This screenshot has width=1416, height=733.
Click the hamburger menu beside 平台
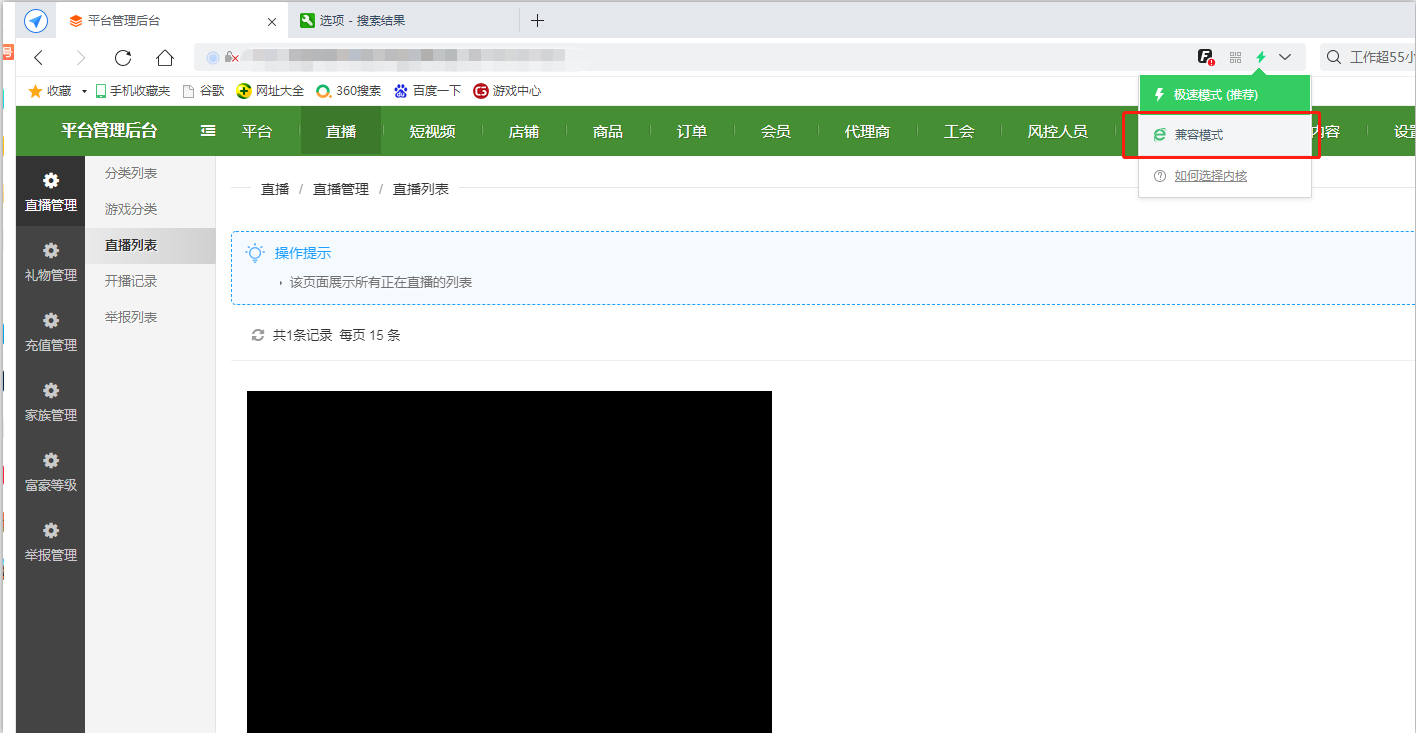(207, 130)
